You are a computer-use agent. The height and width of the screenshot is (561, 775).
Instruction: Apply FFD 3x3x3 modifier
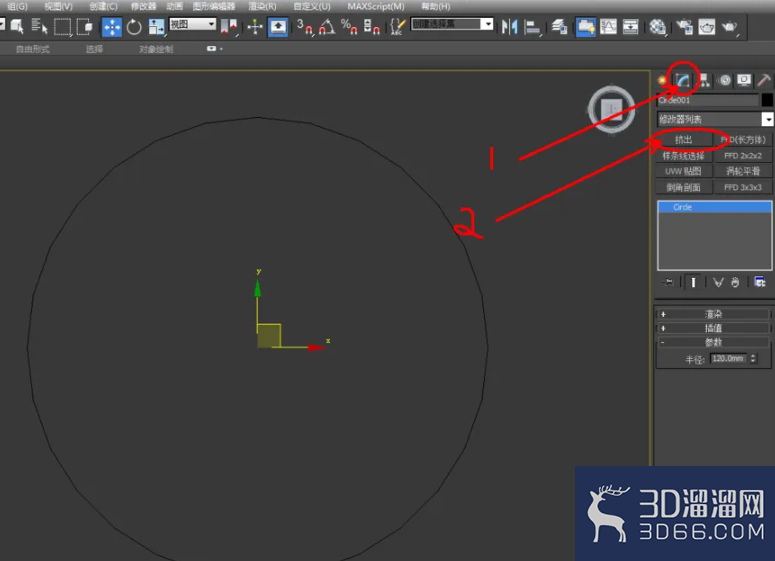pos(743,187)
